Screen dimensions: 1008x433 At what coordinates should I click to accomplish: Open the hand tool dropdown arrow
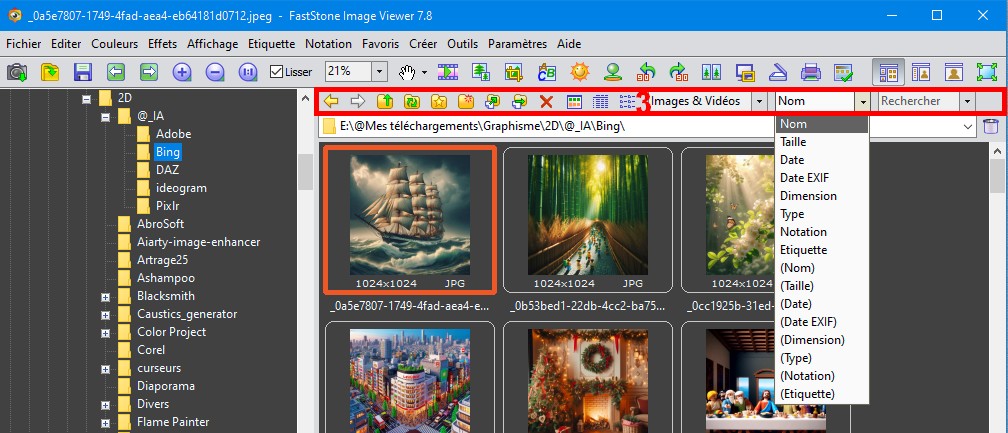point(425,72)
